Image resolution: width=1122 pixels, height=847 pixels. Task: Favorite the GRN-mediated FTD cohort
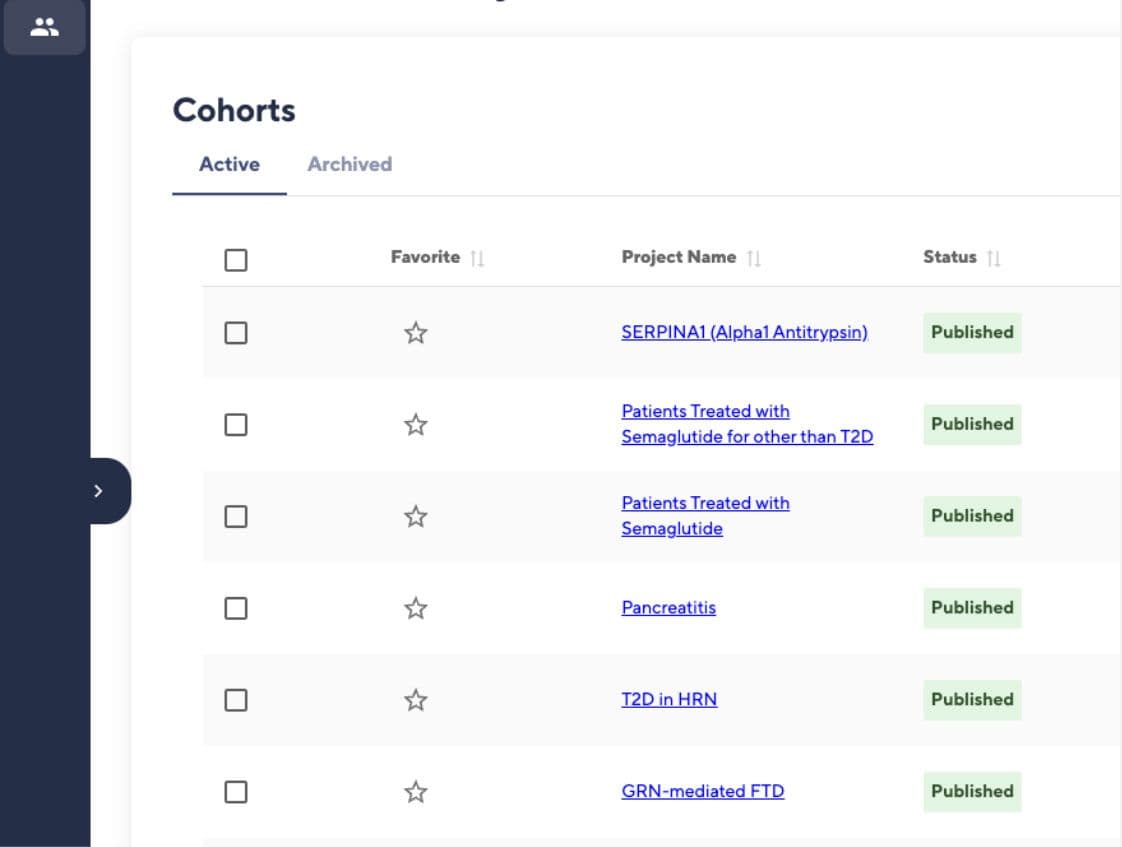(416, 792)
